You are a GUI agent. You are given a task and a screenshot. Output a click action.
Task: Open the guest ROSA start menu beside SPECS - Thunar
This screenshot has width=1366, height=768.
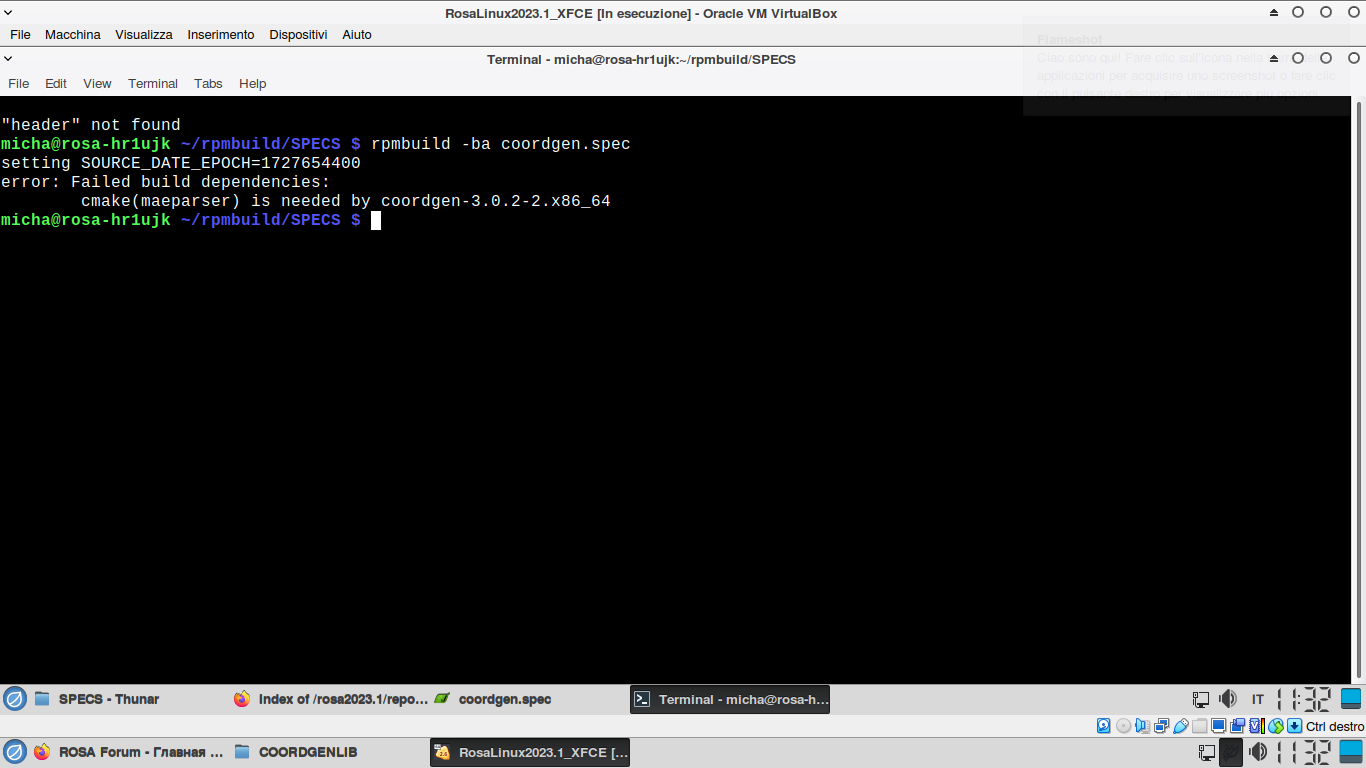tap(14, 699)
